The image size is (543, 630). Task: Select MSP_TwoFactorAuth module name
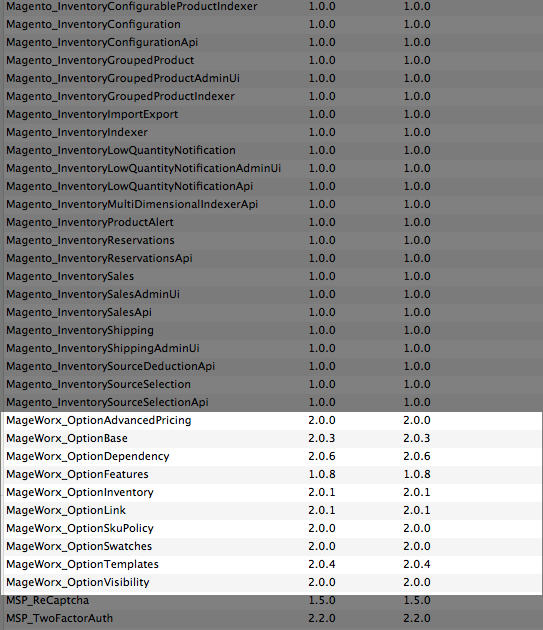pos(59,618)
